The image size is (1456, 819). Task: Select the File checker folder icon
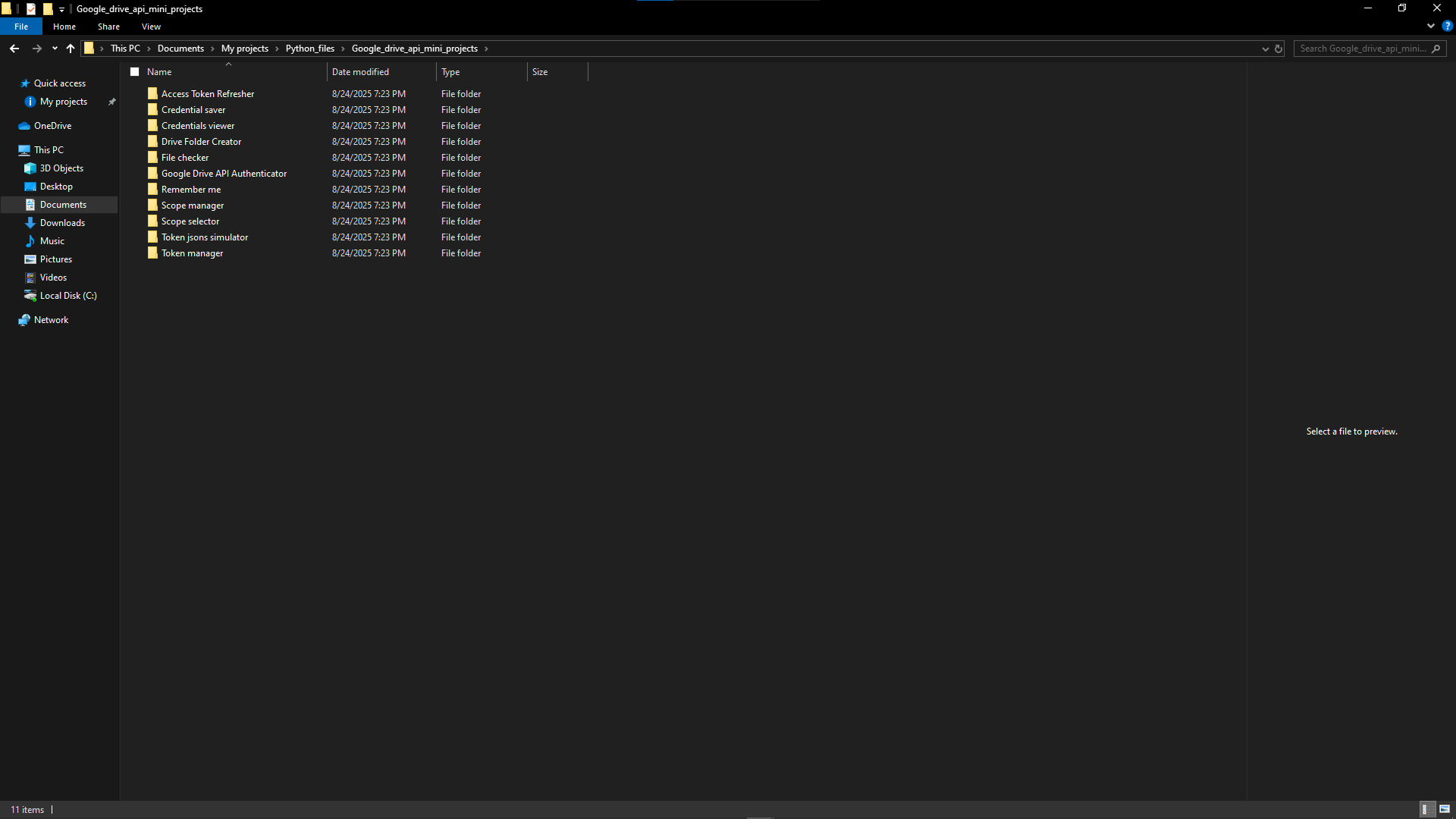tap(152, 158)
